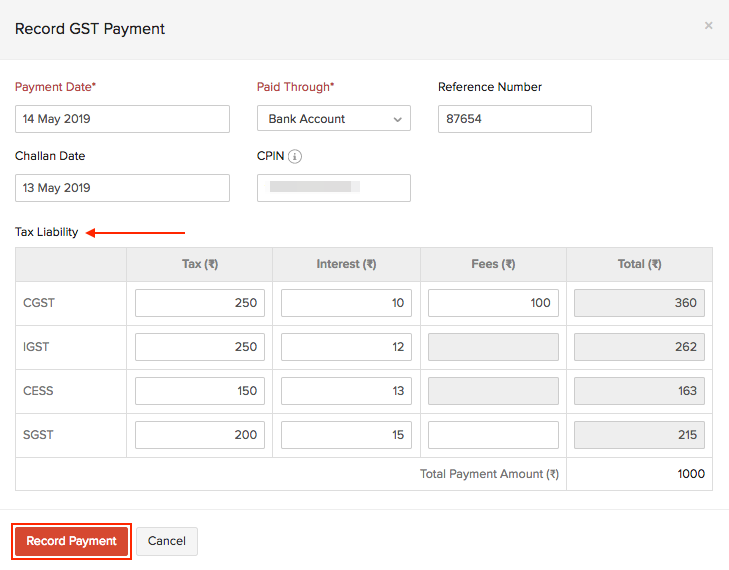Click the CGST Total amount box
Screen dimensions: 729x570
tap(639, 303)
